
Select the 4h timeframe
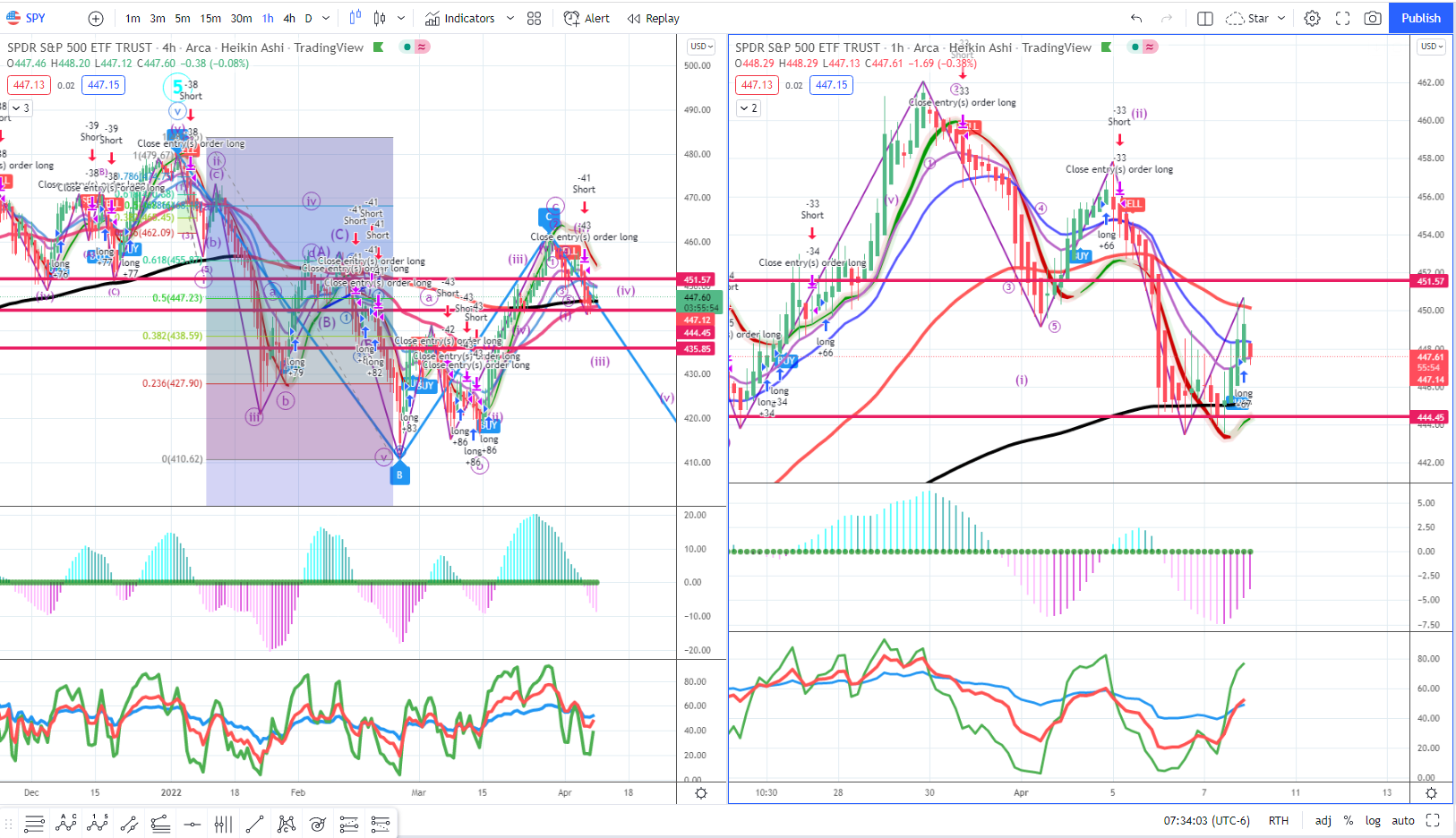[289, 18]
